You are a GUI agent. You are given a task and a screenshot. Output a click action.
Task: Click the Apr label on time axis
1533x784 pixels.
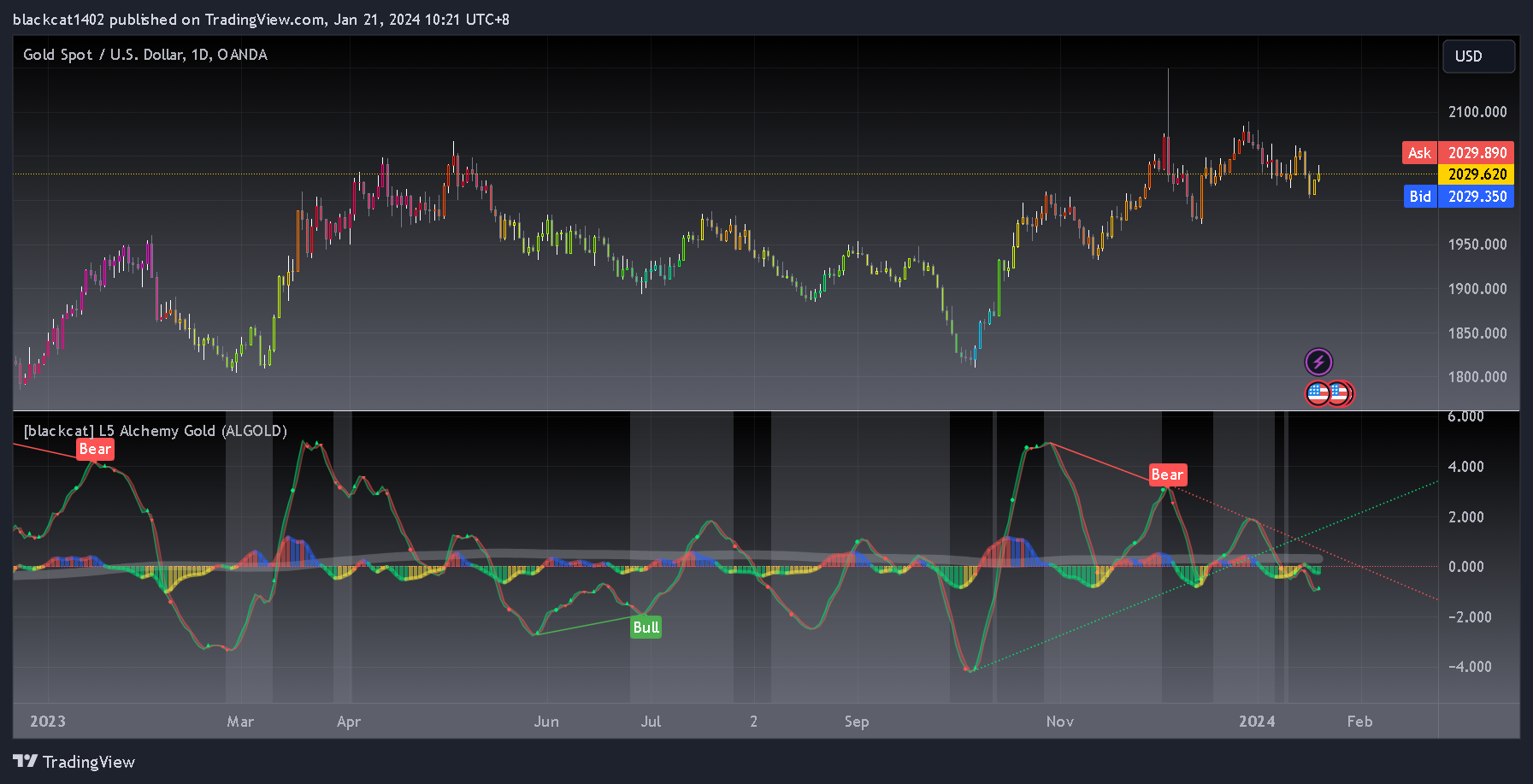[349, 722]
